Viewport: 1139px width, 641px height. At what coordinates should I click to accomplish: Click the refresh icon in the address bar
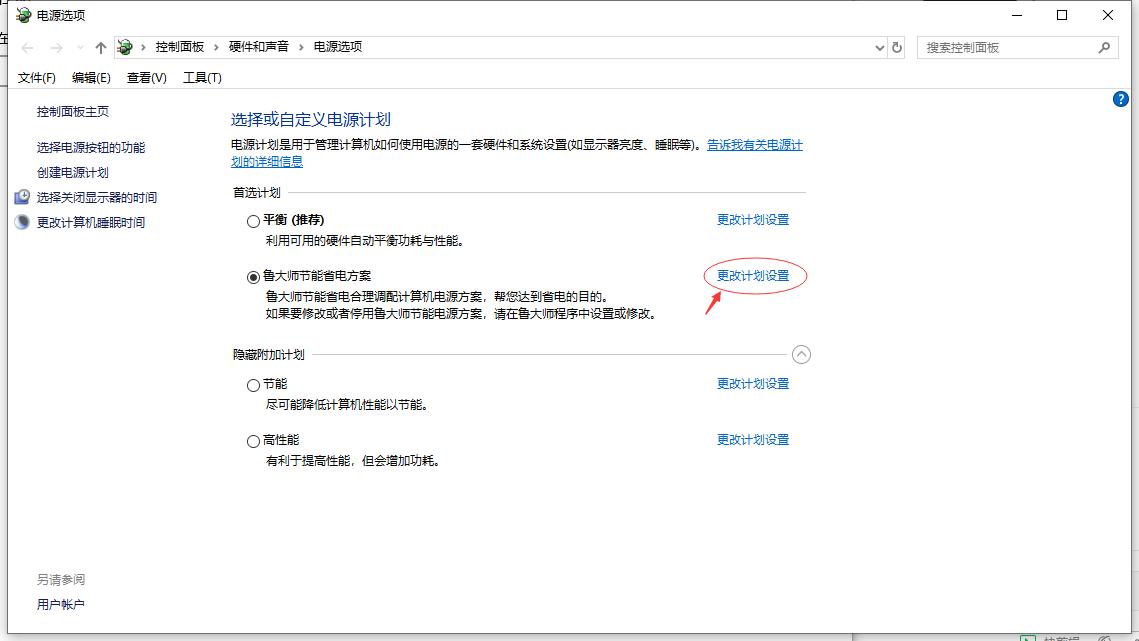click(895, 46)
